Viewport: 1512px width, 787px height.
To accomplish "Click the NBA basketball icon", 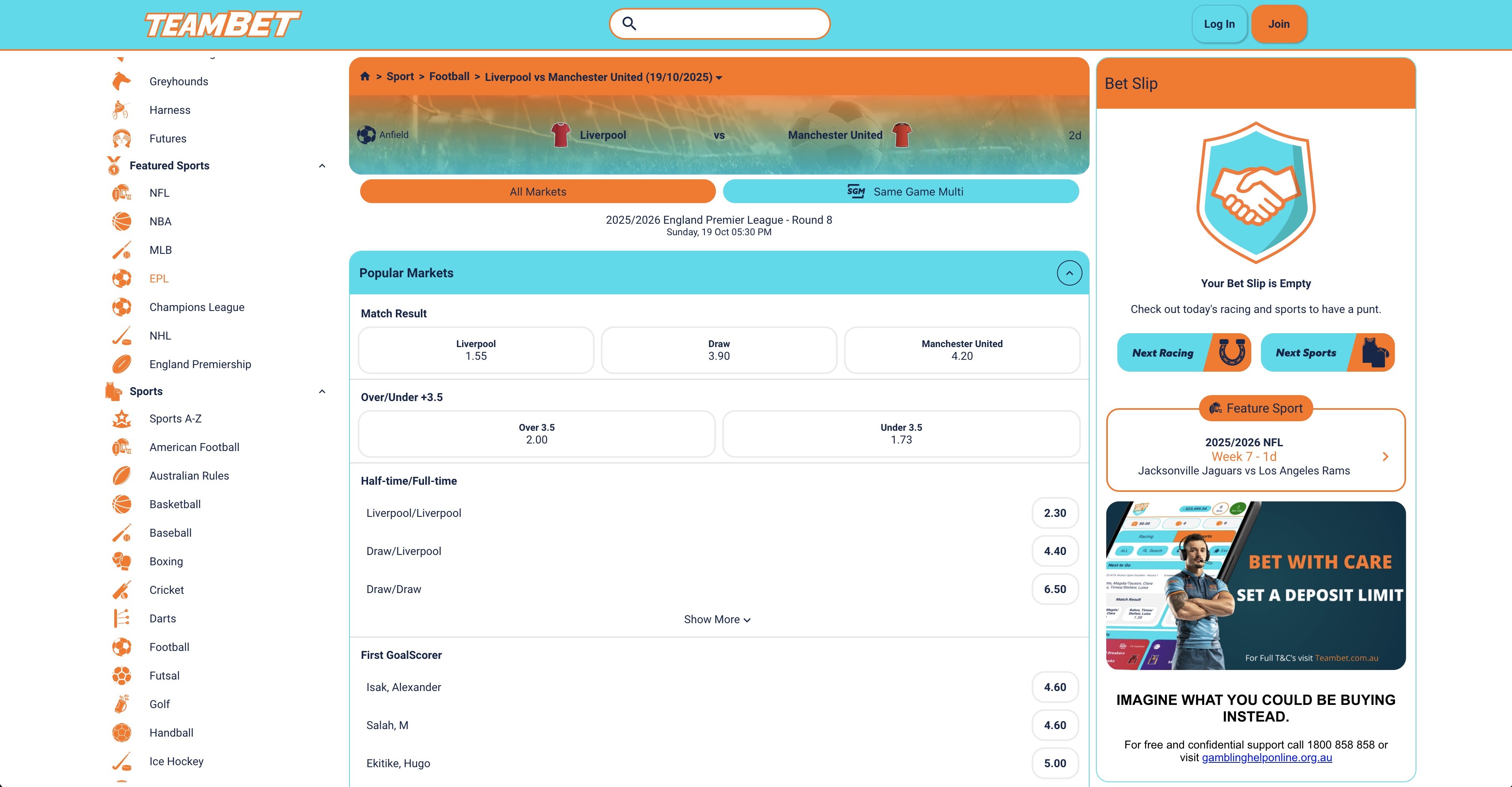I will (x=121, y=221).
